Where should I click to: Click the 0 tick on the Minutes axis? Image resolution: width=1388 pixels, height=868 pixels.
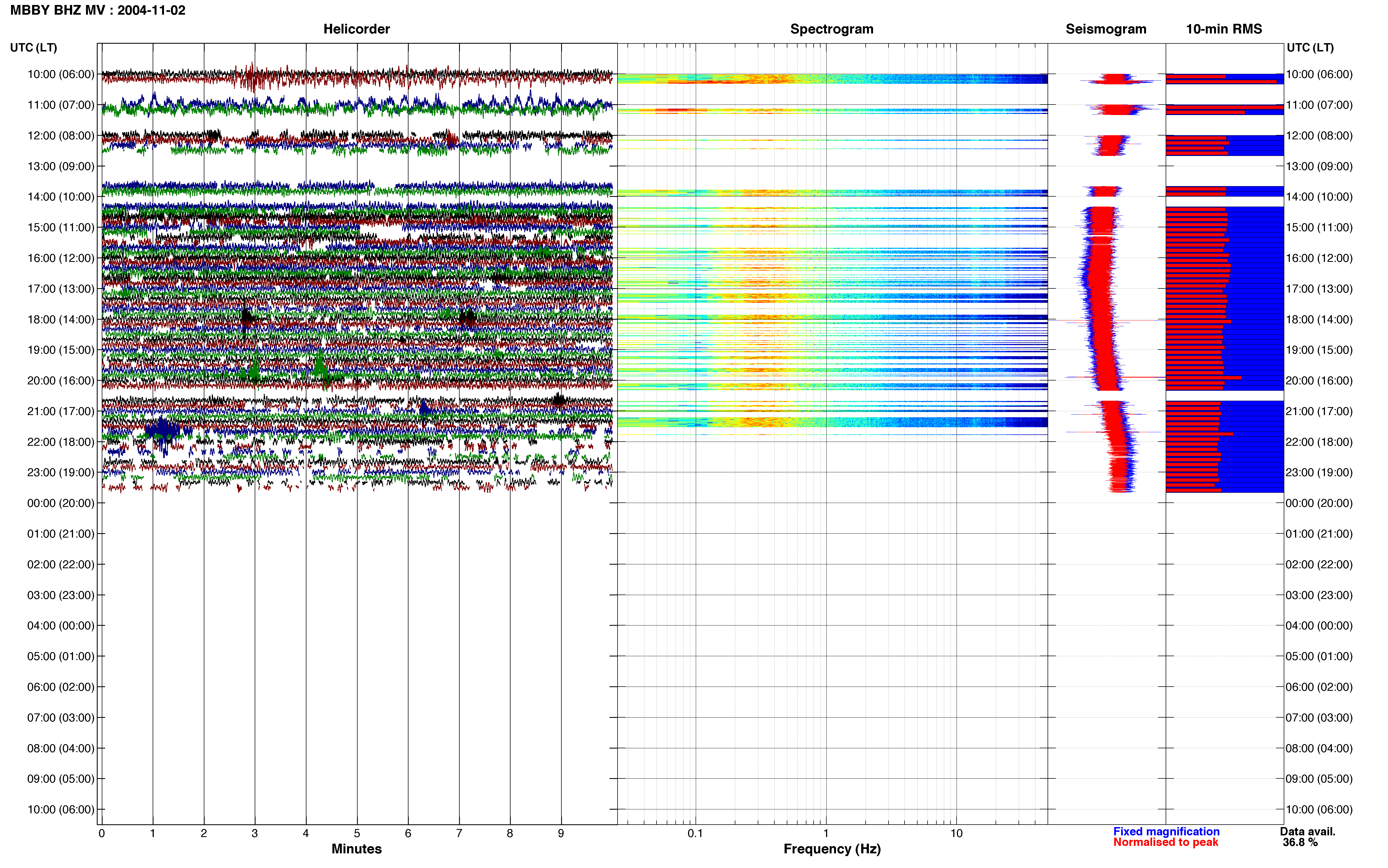click(x=101, y=833)
